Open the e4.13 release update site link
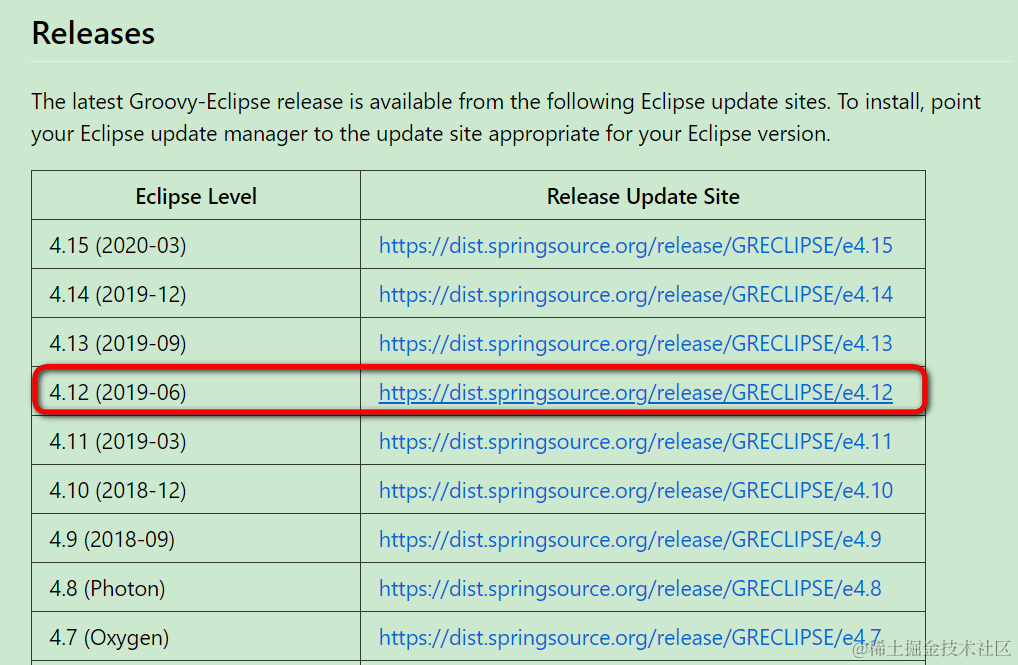Viewport: 1018px width, 665px height. (636, 343)
